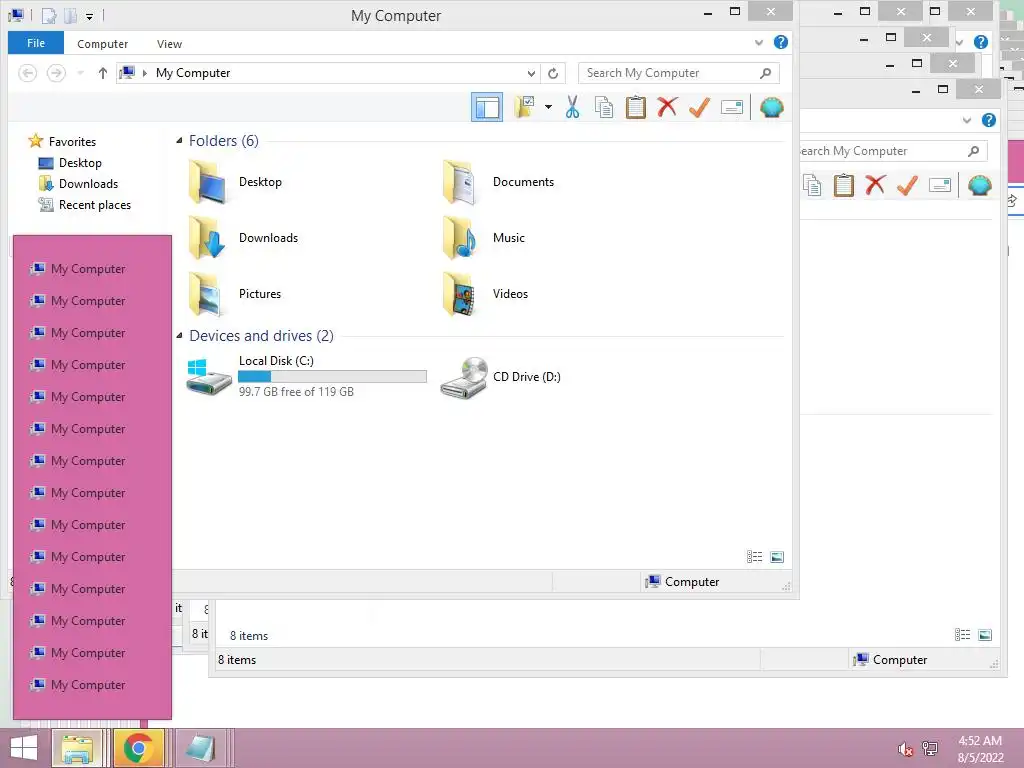1024x768 pixels.
Task: Select Recent places under Favorites
Action: pyautogui.click(x=84, y=204)
